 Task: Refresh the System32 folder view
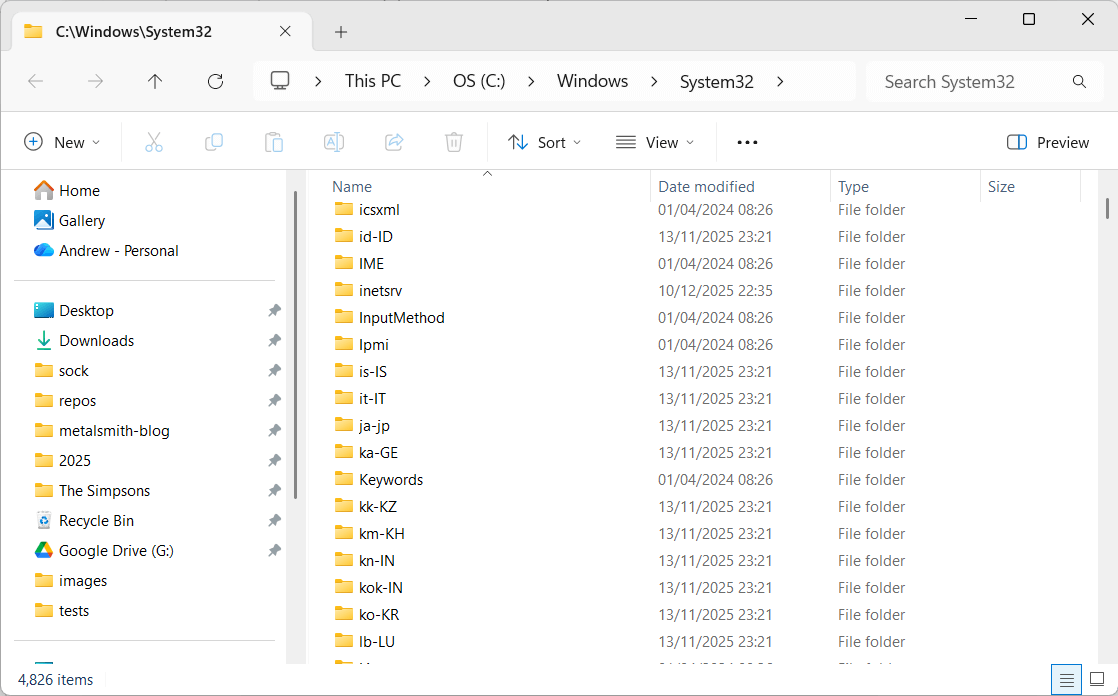click(x=215, y=81)
